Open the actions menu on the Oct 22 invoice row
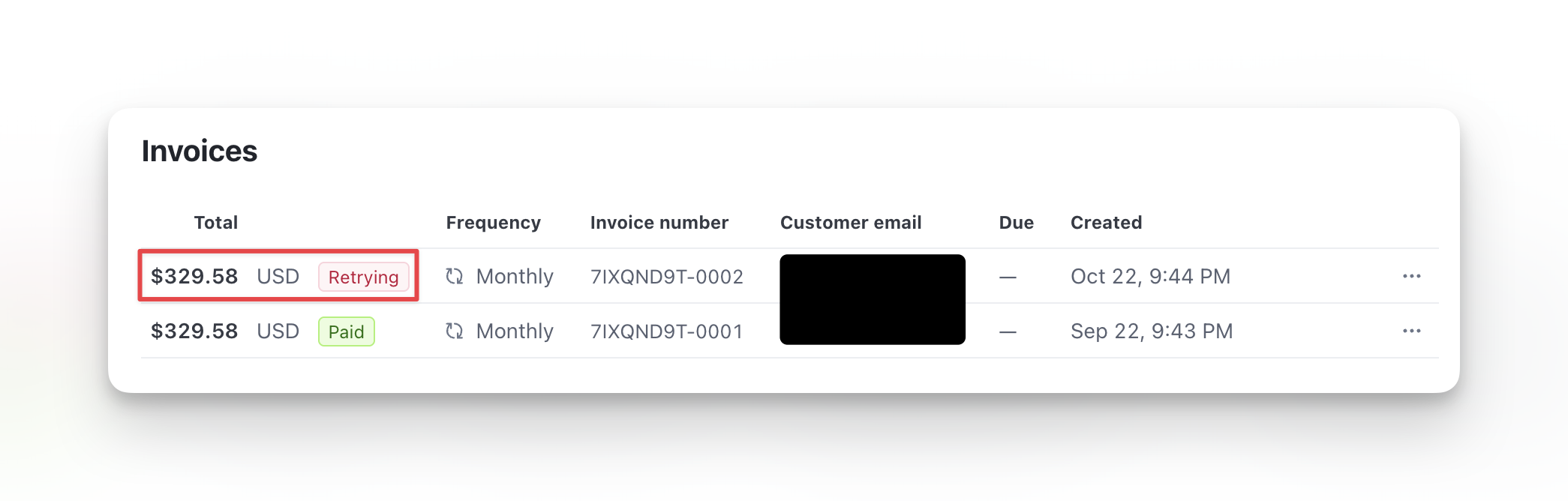 click(1413, 276)
